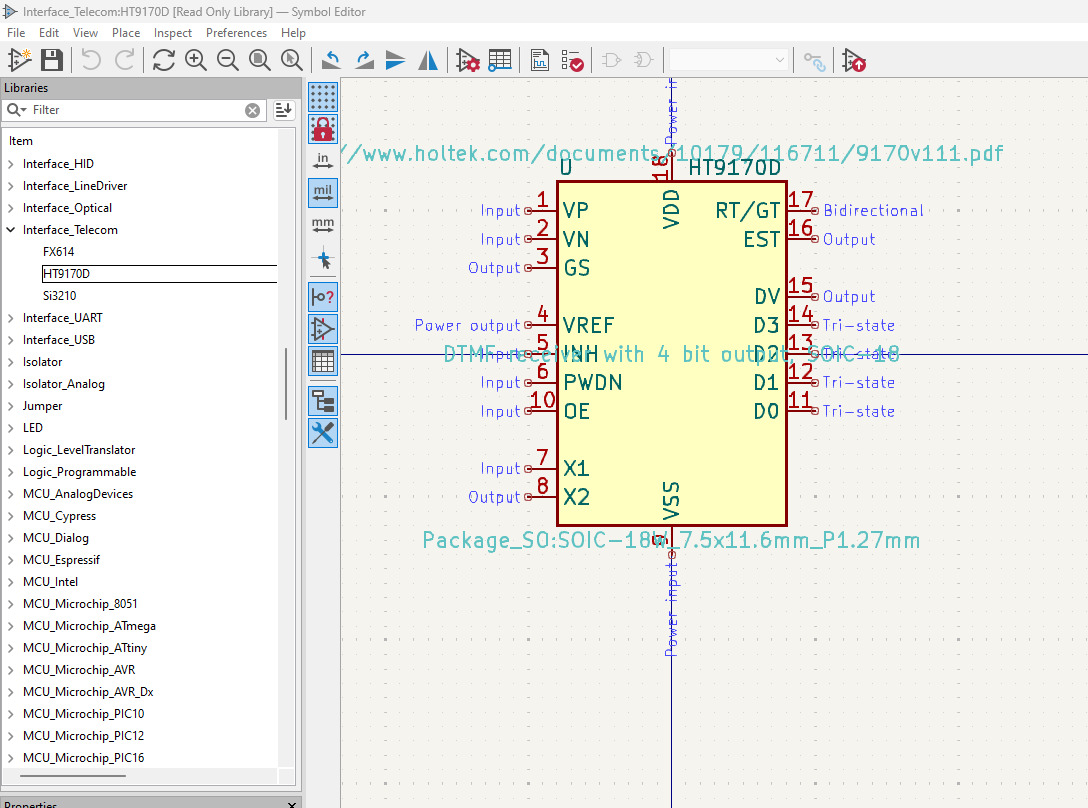Save changes using the floppy disk icon
The image size is (1088, 808).
coord(52,60)
